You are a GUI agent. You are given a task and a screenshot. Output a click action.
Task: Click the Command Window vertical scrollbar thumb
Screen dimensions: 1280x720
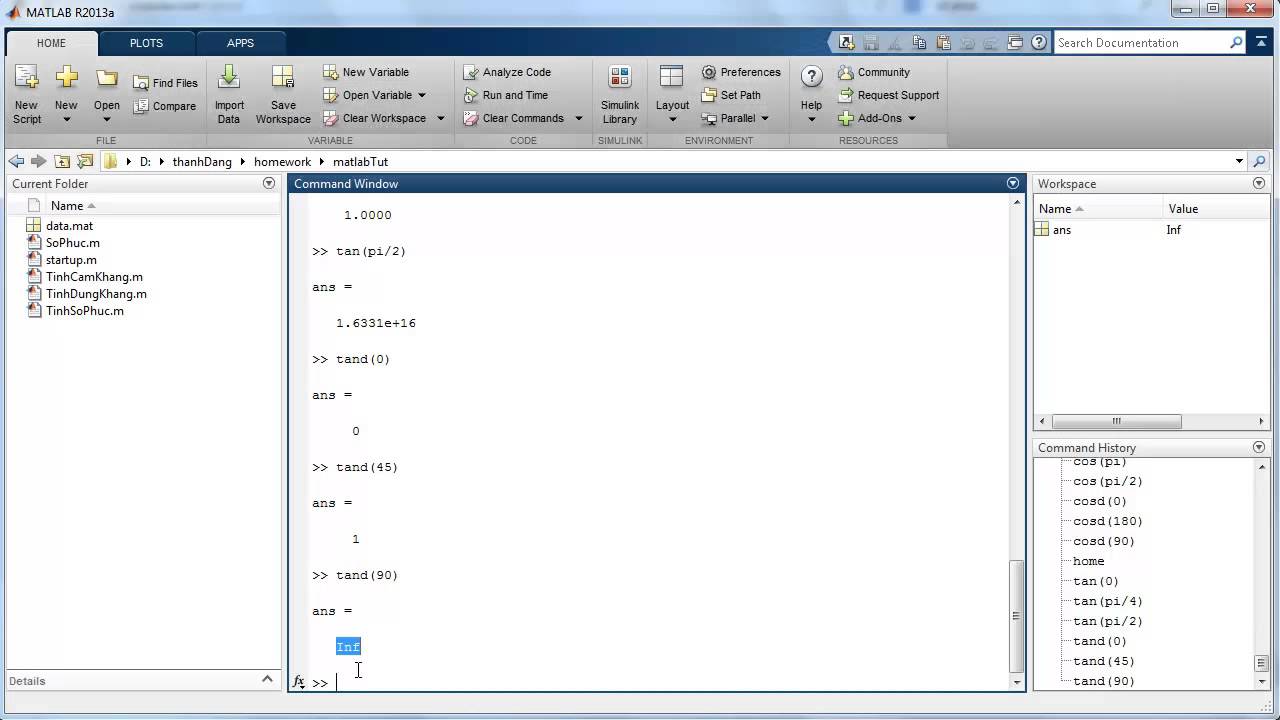coord(1017,615)
